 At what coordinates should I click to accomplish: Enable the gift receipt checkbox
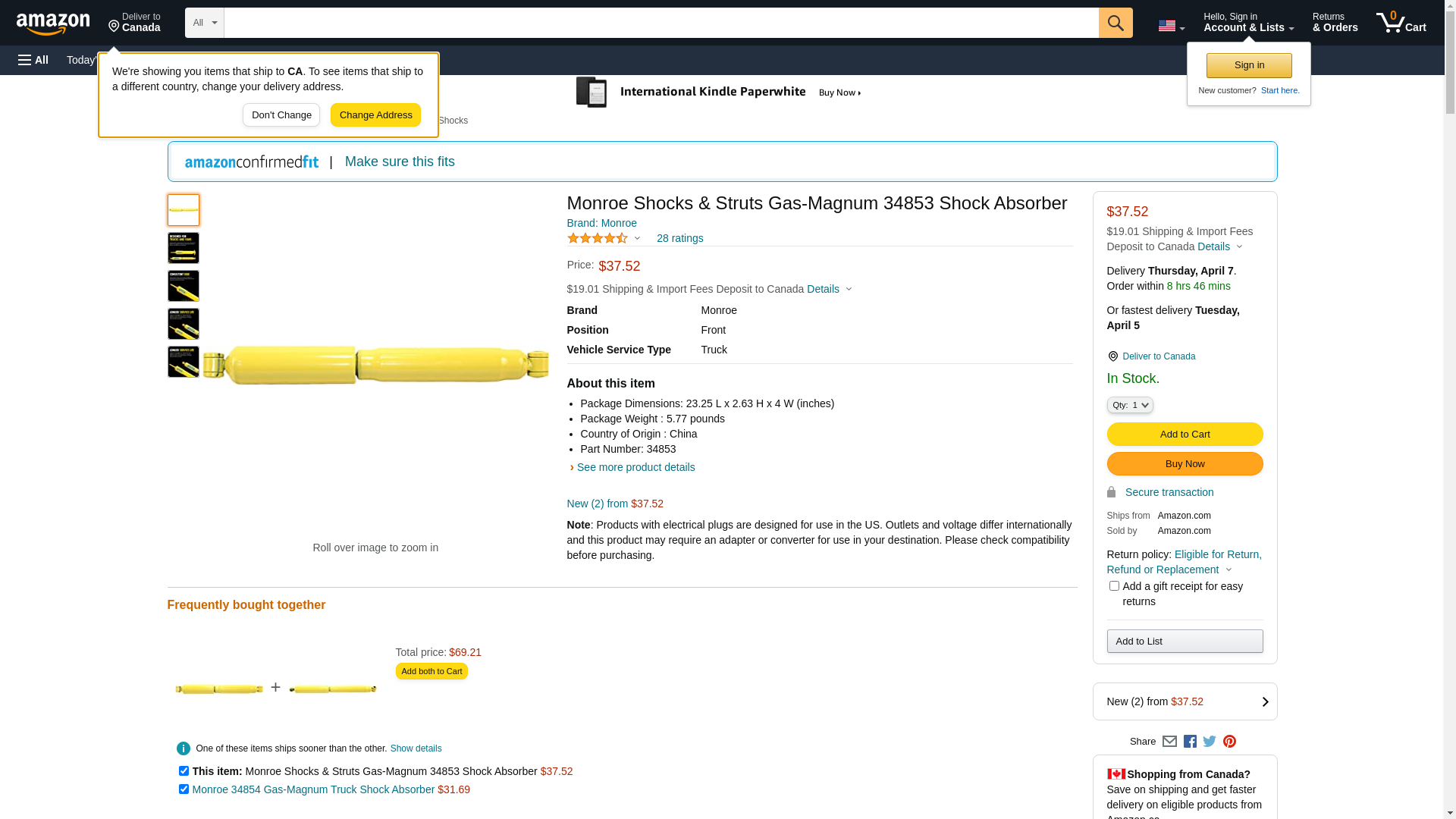[1114, 586]
